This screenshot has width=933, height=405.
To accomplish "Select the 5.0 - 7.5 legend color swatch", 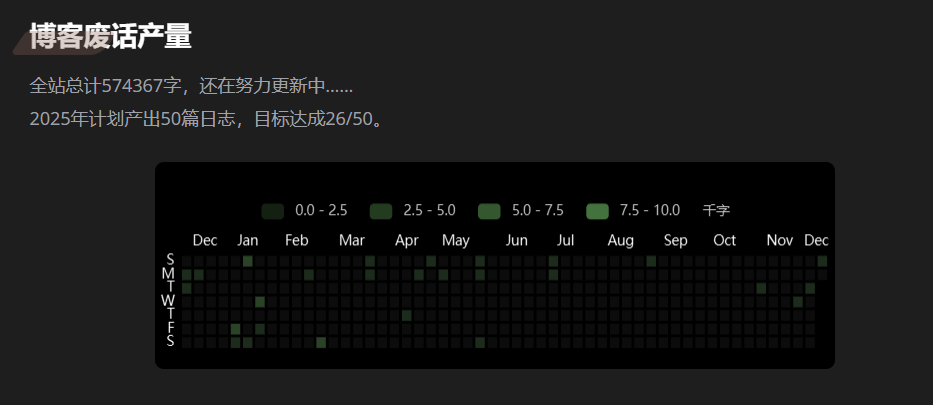I will pos(489,211).
